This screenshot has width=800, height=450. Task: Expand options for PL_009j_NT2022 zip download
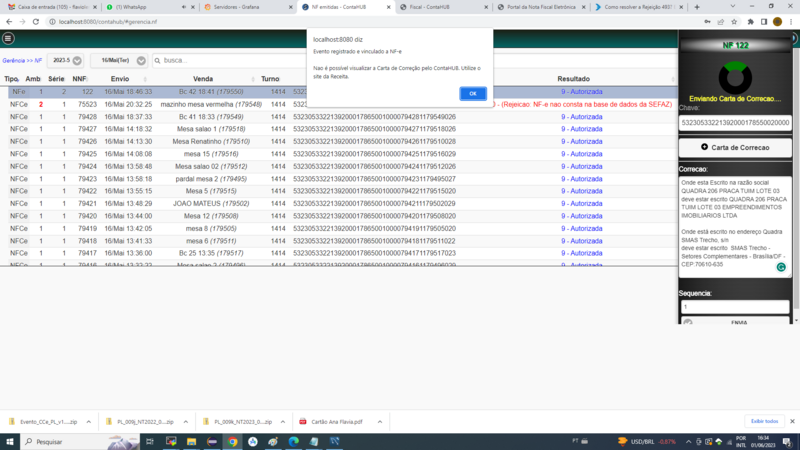click(x=186, y=422)
